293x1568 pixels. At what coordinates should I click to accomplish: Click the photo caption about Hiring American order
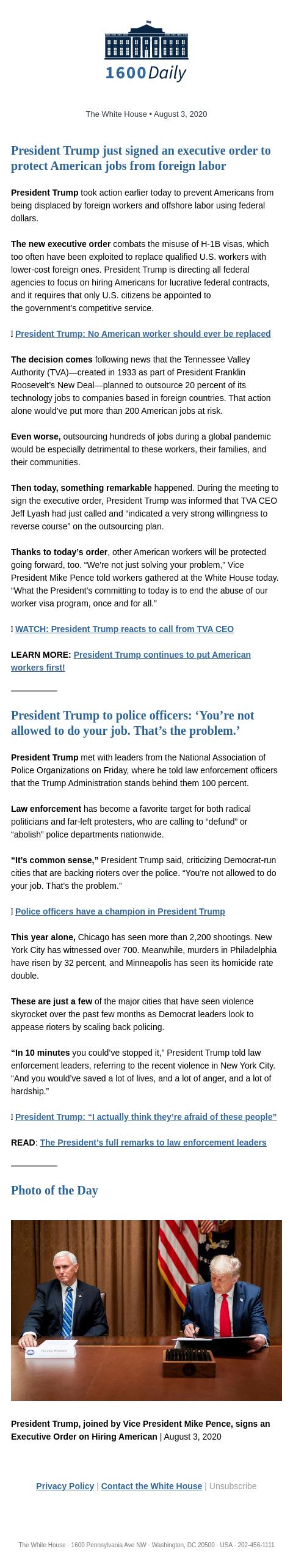(x=140, y=1430)
